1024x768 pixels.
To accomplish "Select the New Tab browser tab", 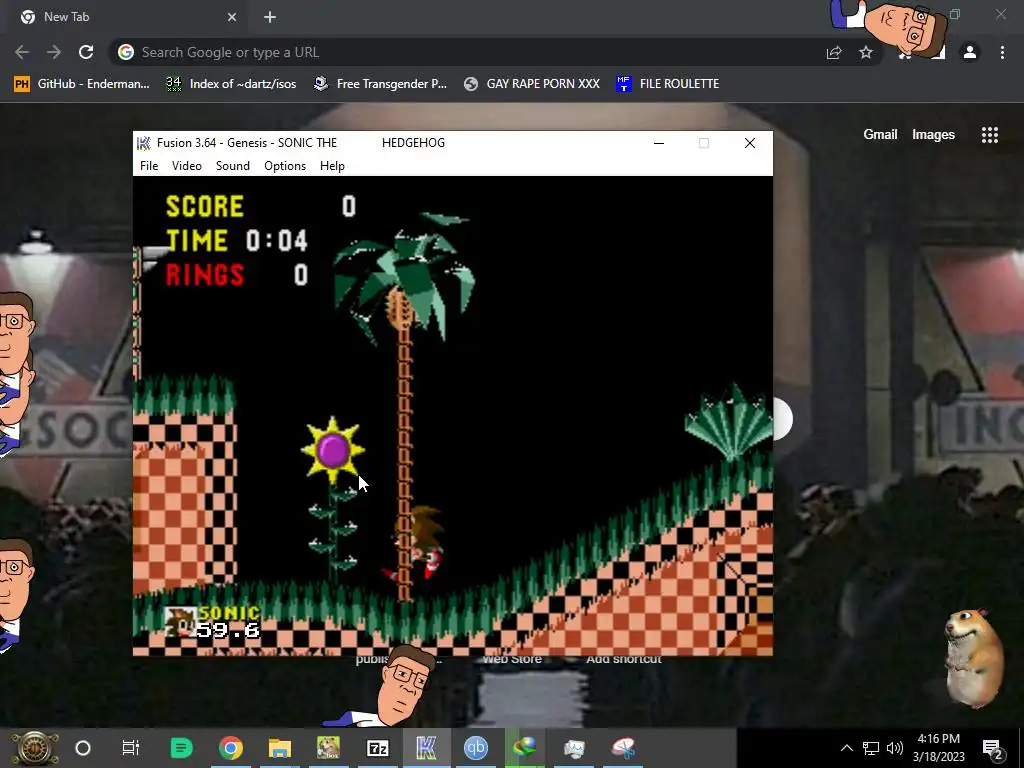I will 128,17.
